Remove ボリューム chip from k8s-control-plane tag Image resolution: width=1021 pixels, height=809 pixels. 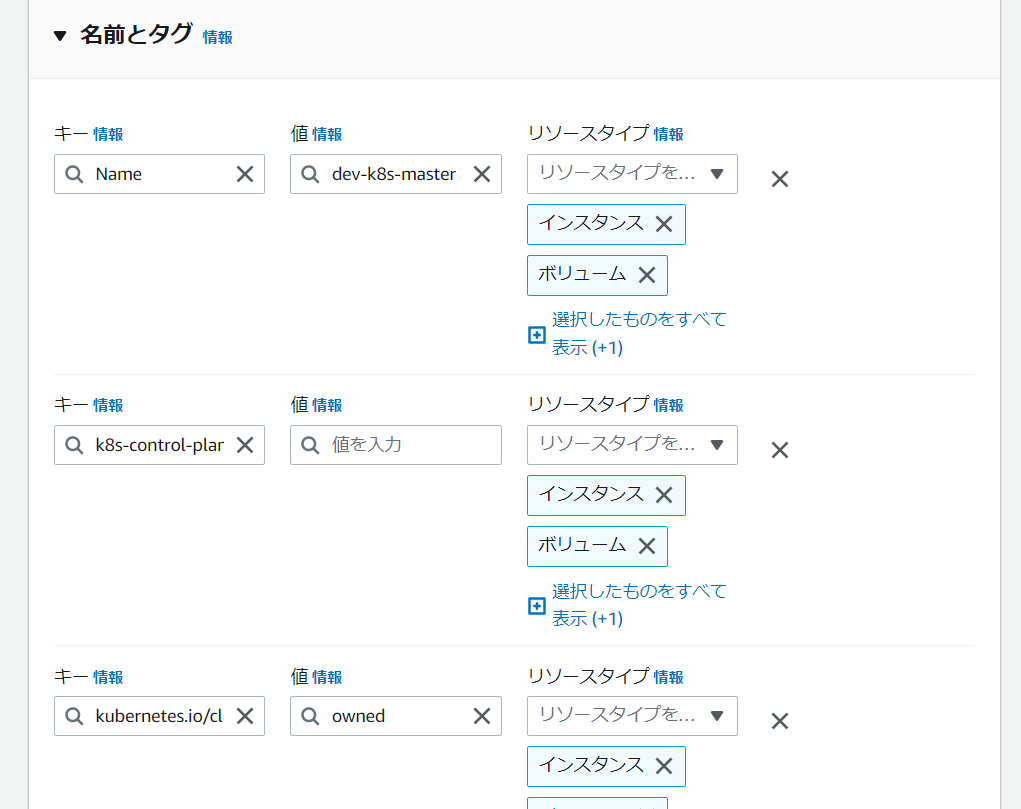[647, 546]
